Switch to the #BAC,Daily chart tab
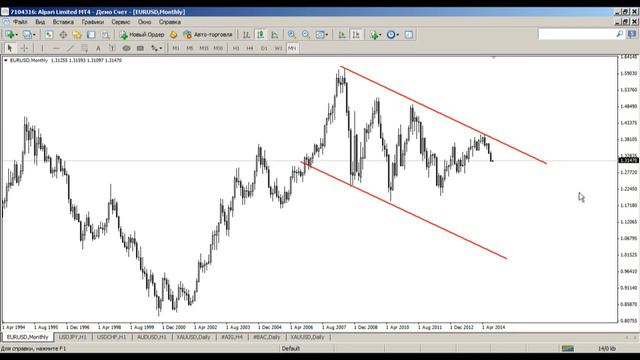 point(267,337)
